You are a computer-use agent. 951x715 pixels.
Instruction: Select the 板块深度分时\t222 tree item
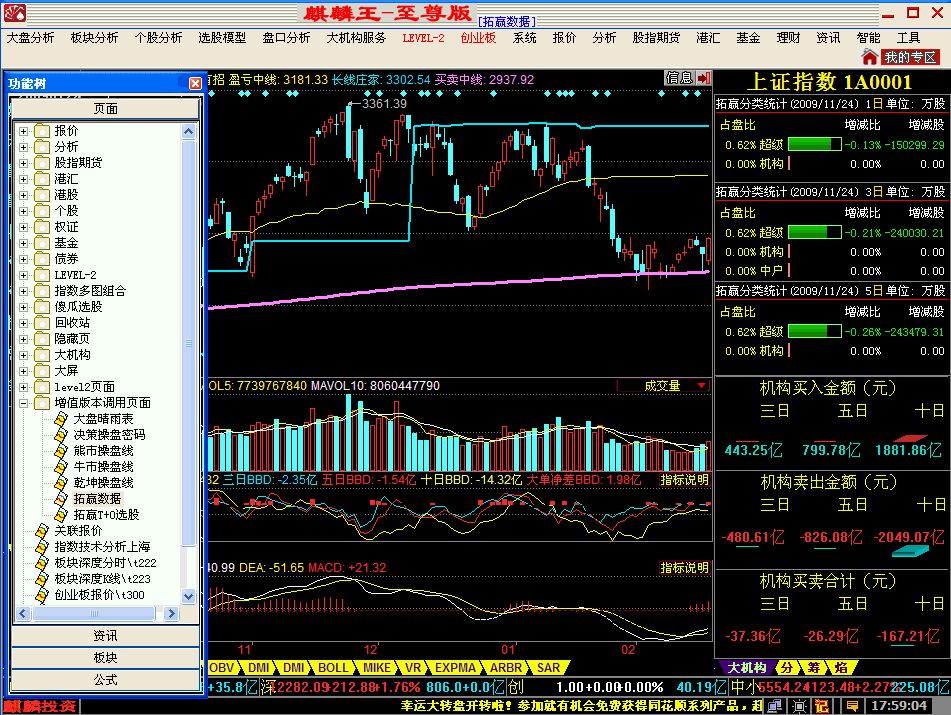click(105, 563)
